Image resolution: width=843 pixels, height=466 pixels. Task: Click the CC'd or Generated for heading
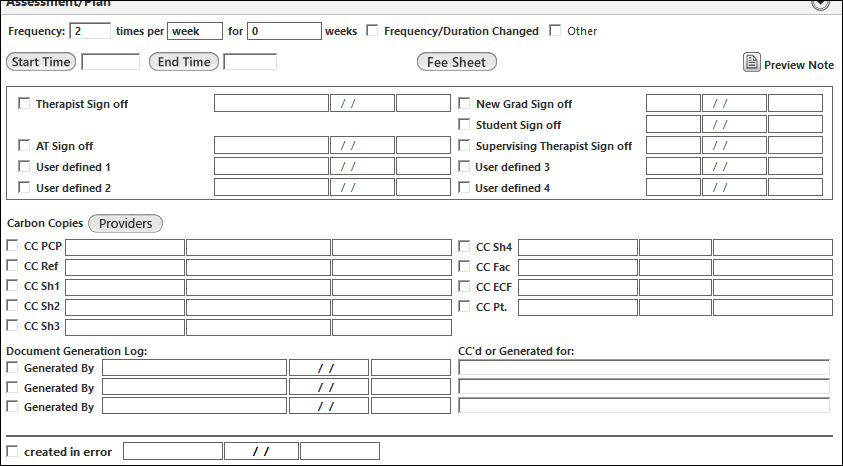click(x=516, y=351)
